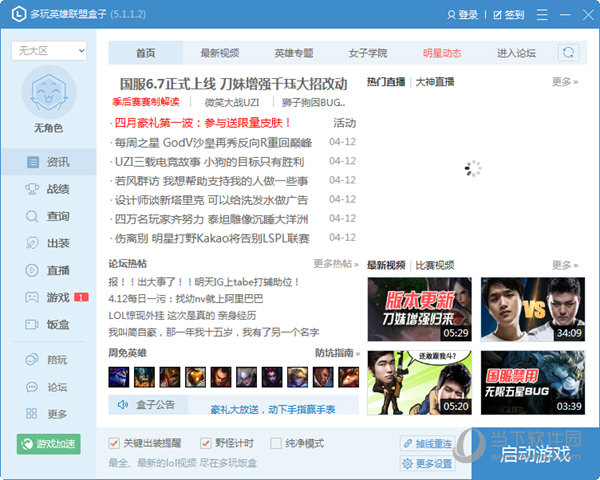Click the 掉线重连 button
Viewport: 600px width, 480px height.
428,444
